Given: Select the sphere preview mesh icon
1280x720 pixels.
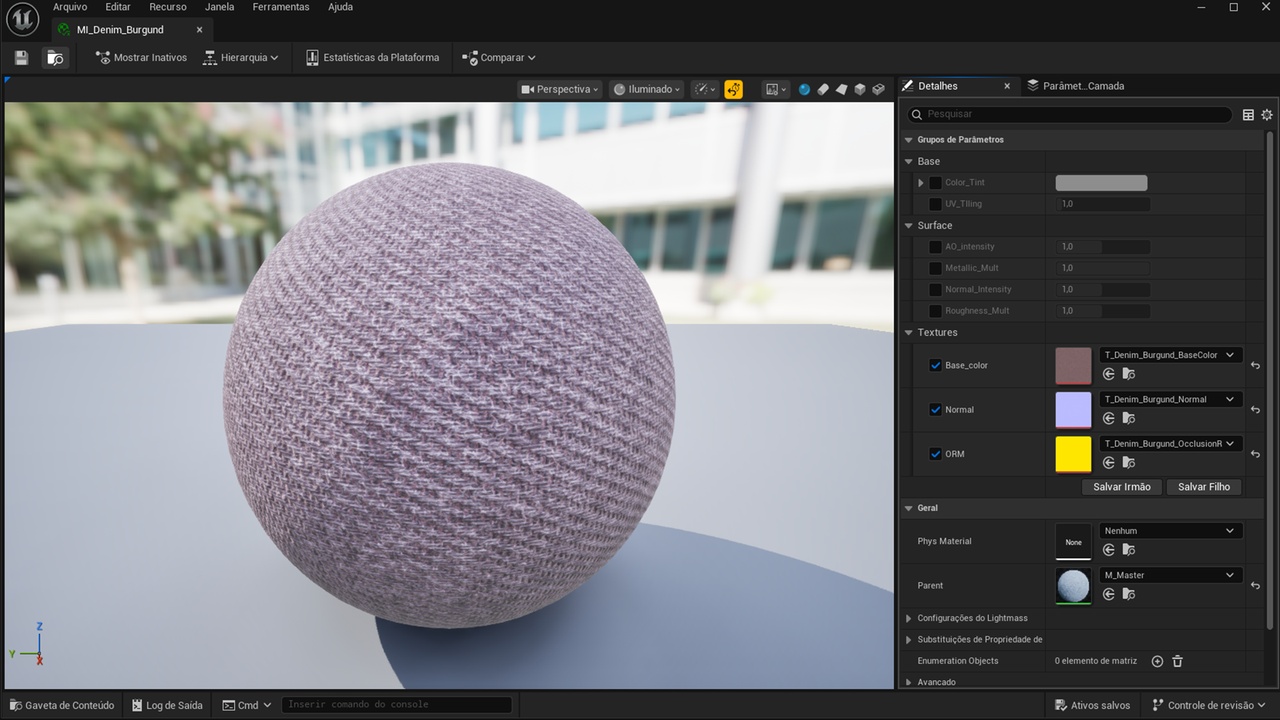Looking at the screenshot, I should tap(805, 89).
